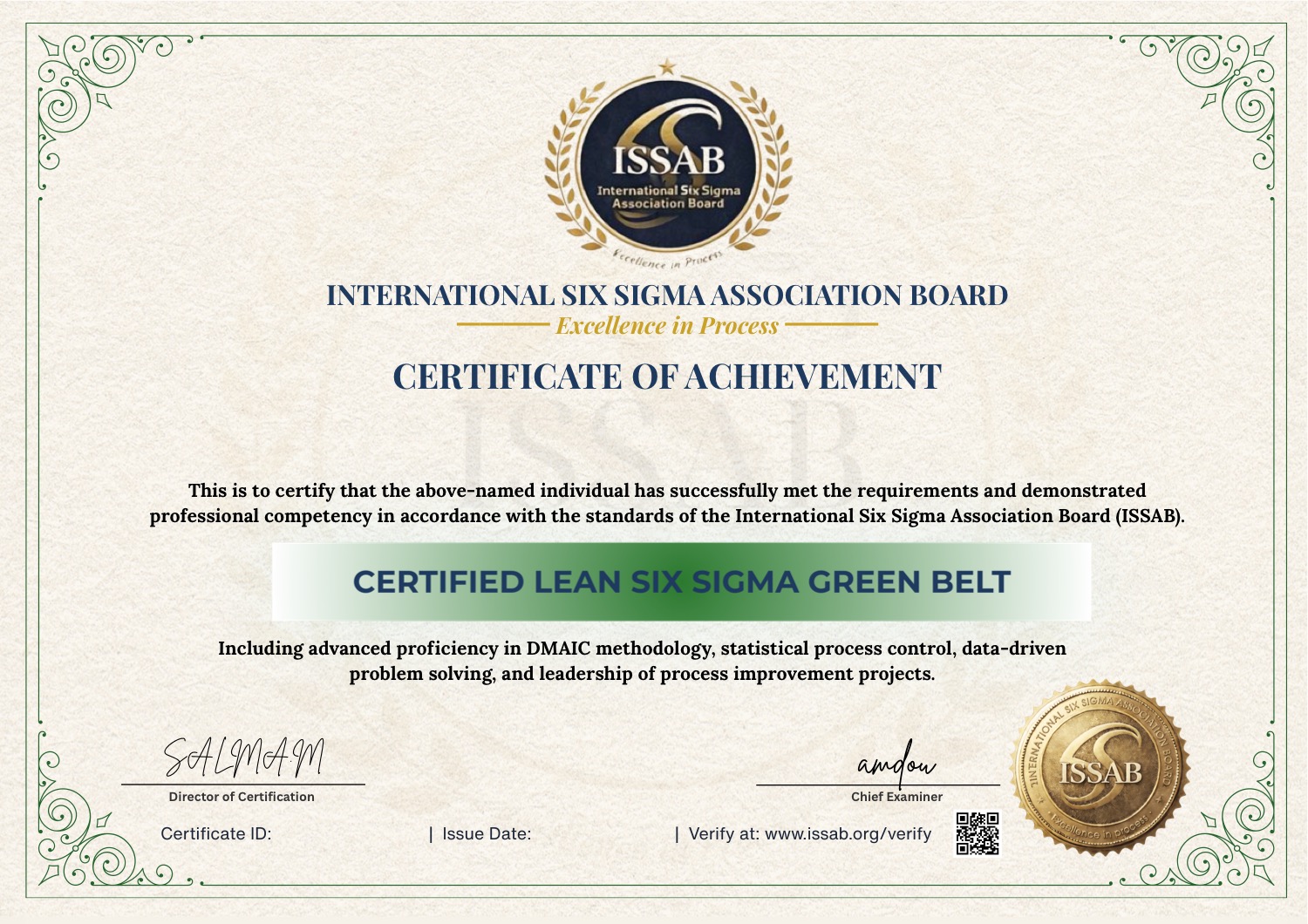The image size is (1308, 924).
Task: Click the gold Excellence in Process tagline text
Action: pyautogui.click(x=665, y=326)
